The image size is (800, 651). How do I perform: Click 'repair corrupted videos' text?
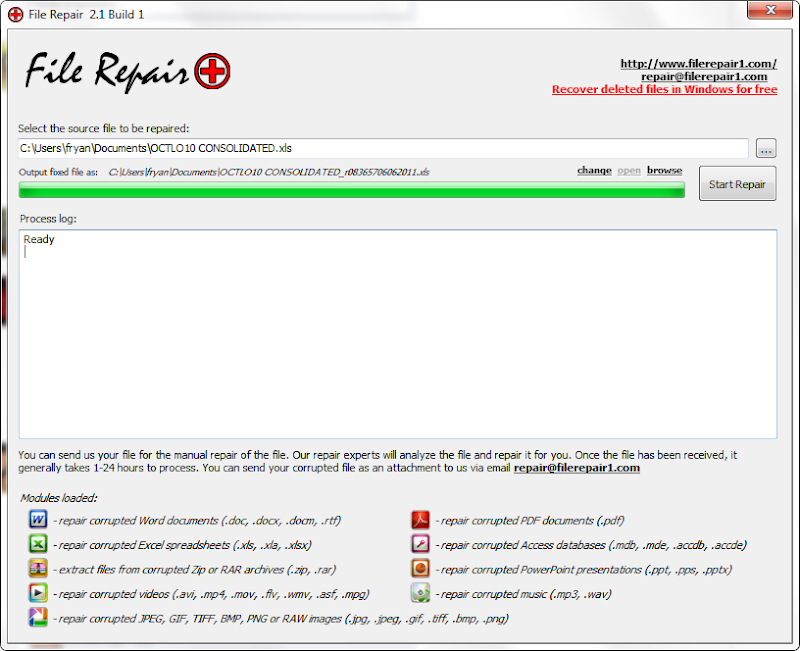pyautogui.click(x=211, y=594)
